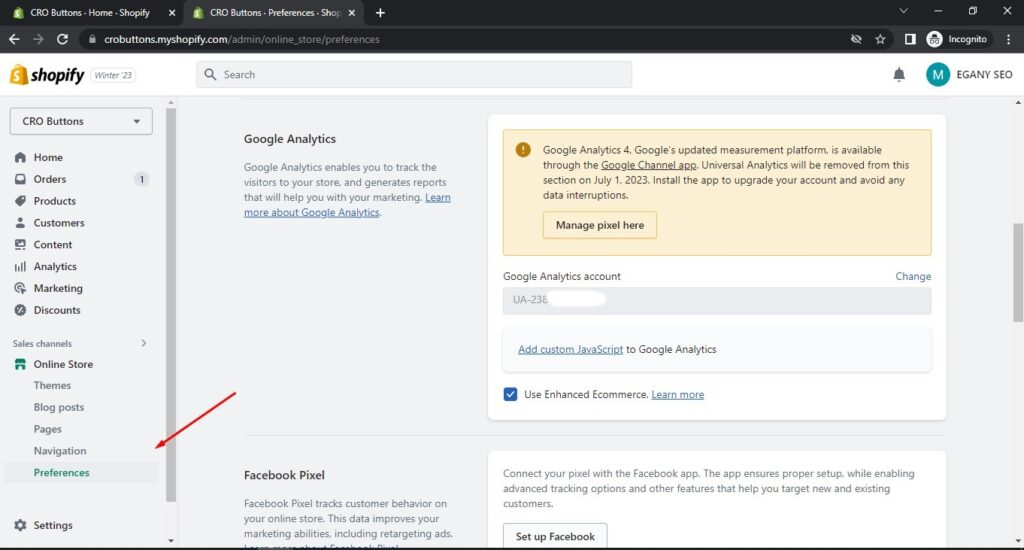
Task: Click the Google Analytics account field
Action: coord(717,300)
